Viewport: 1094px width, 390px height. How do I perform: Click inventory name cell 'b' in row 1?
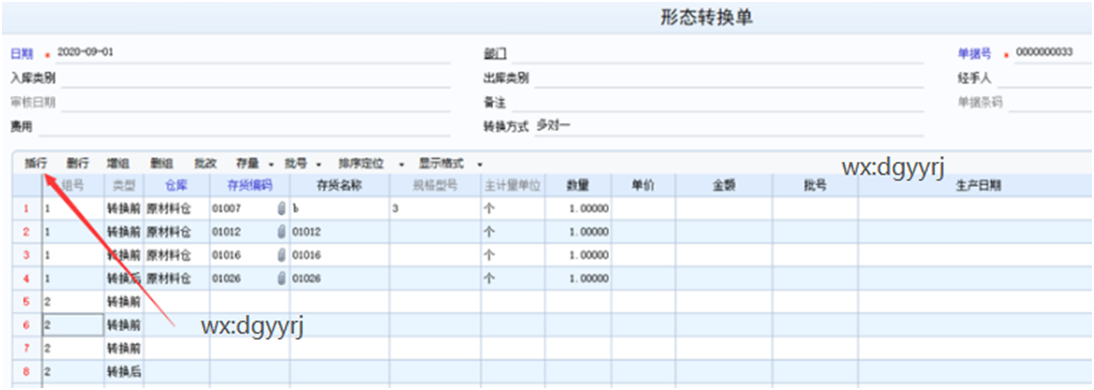(x=340, y=209)
